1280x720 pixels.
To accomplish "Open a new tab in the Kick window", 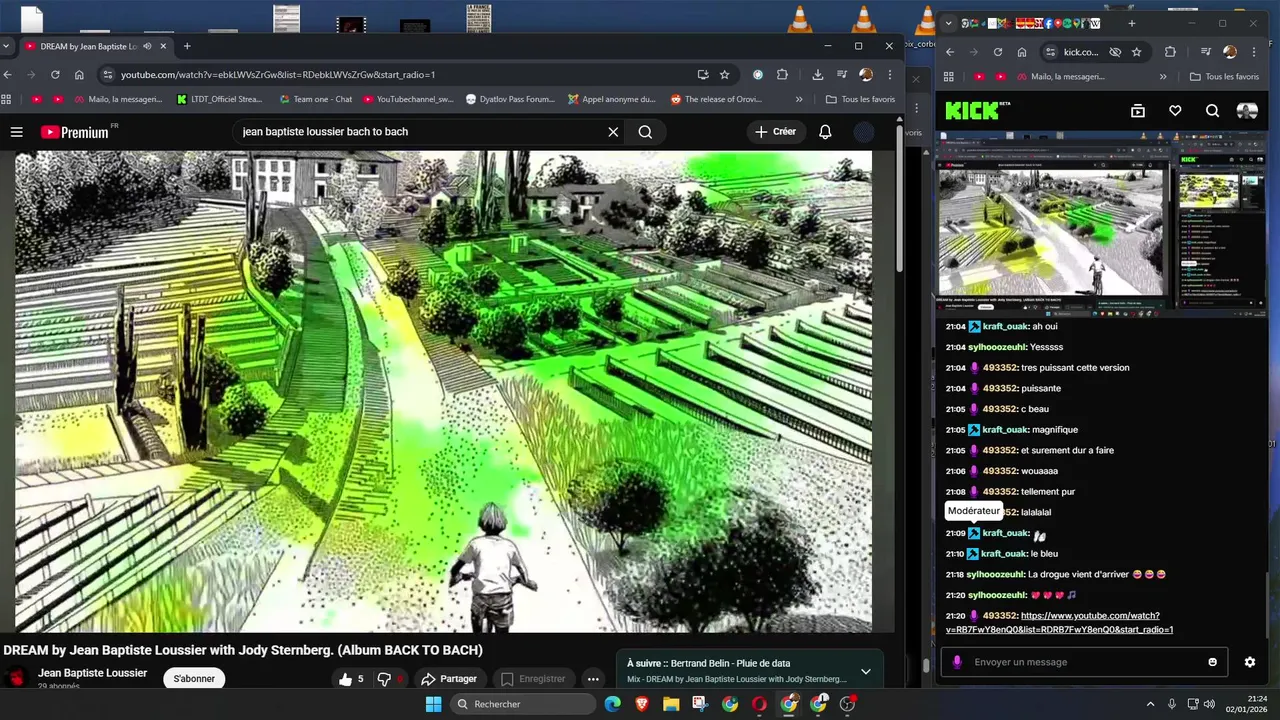I will click(x=1132, y=23).
